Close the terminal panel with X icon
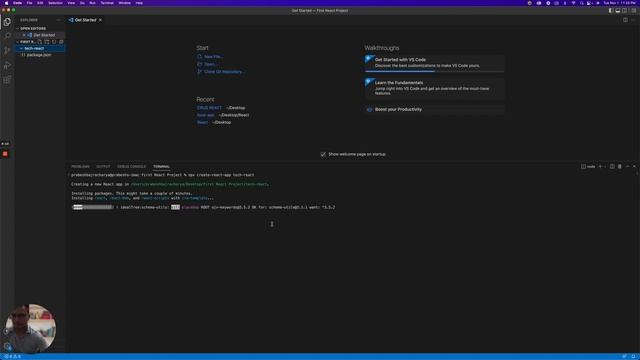Image resolution: width=640 pixels, height=360 pixels. [x=634, y=167]
